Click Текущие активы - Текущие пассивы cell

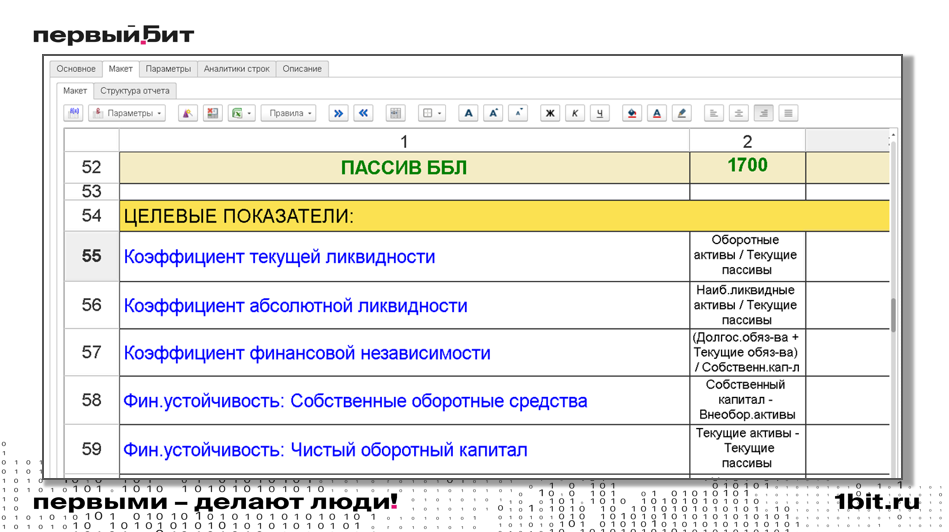pos(747,448)
